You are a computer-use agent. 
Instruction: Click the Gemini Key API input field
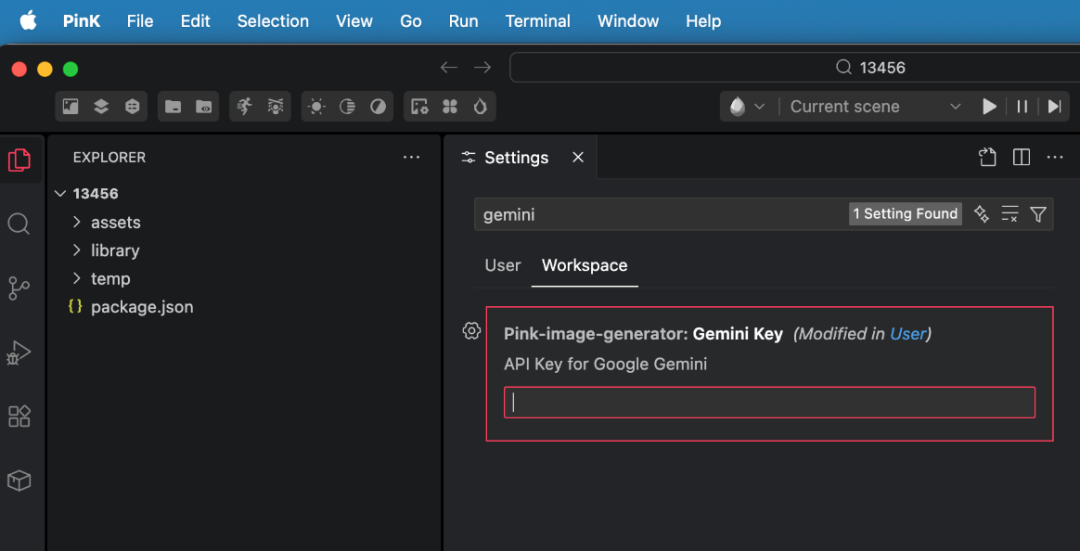[769, 402]
